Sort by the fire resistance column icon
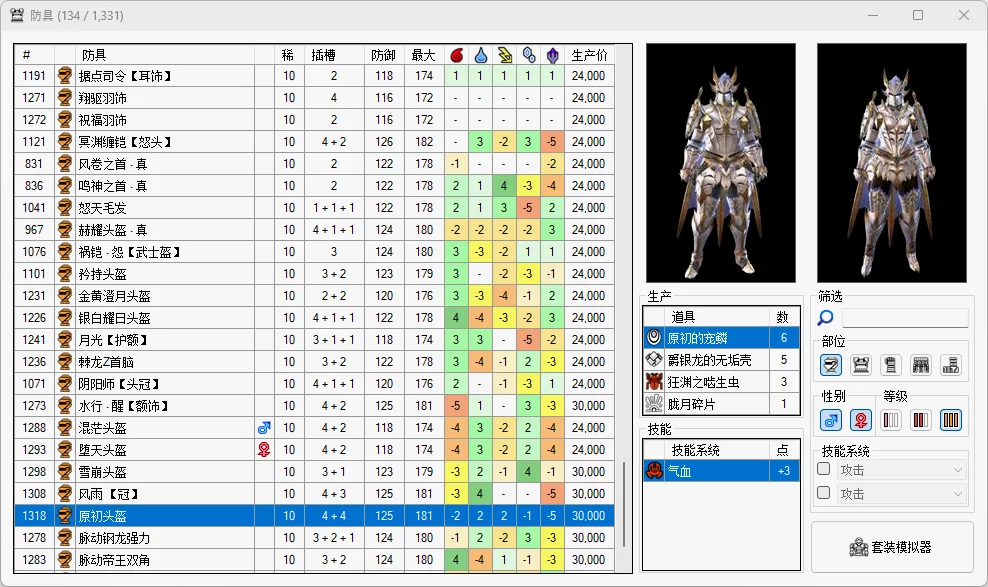Viewport: 988px width, 587px height. point(456,55)
